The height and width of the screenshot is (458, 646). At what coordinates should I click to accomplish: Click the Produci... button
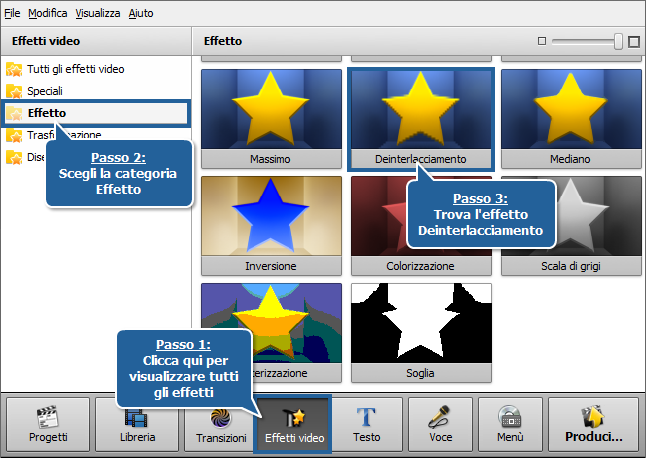(593, 424)
